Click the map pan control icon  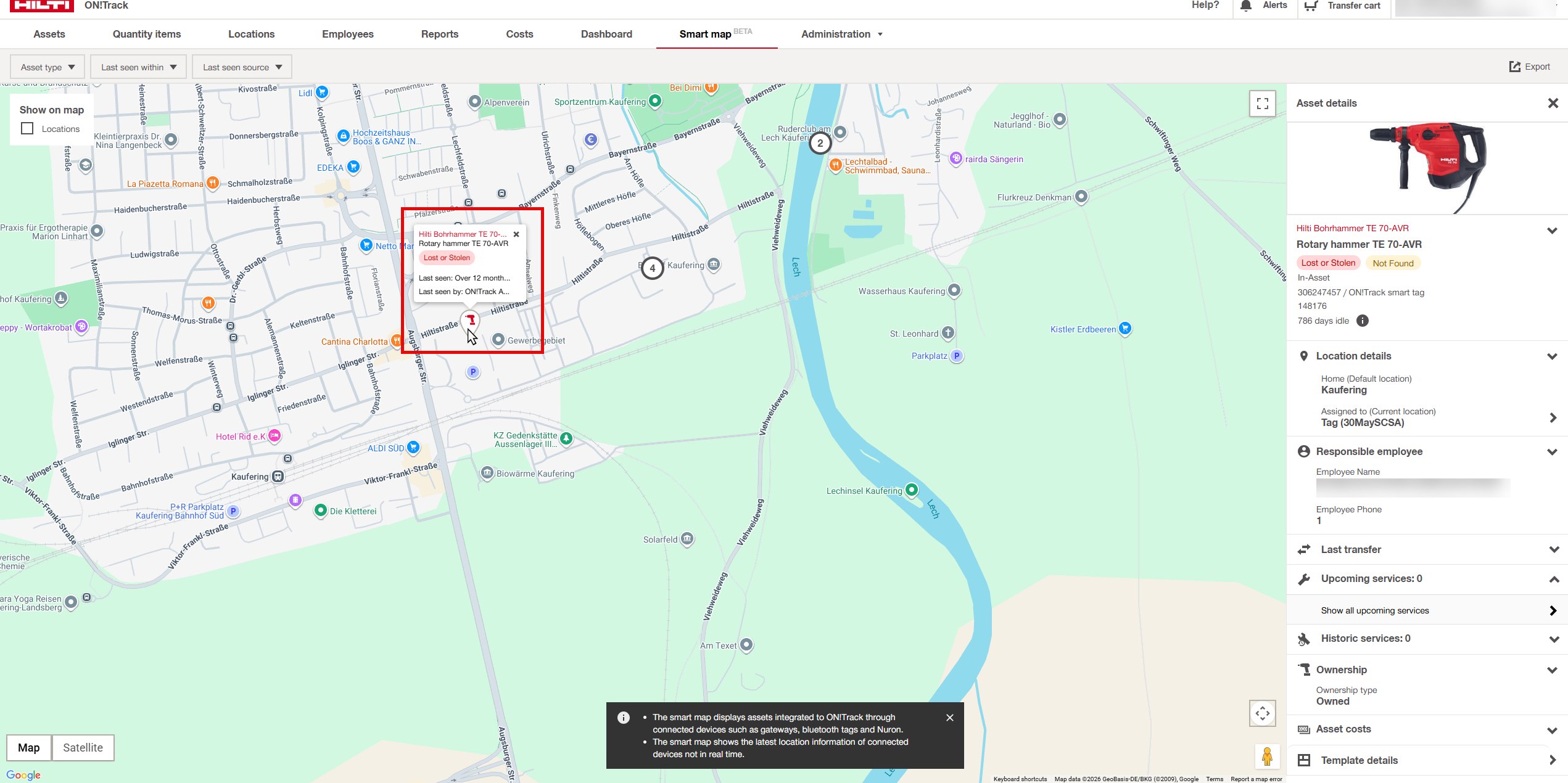pos(1263,713)
